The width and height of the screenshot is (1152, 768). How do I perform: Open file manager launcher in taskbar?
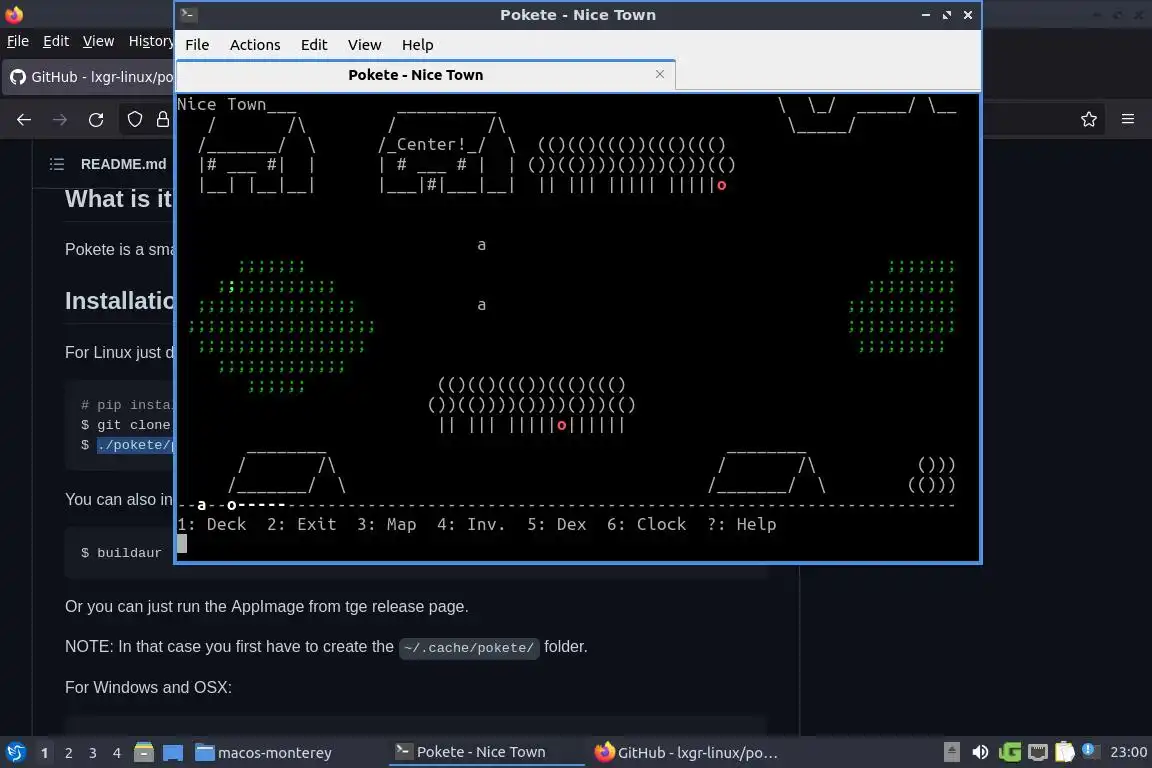click(144, 752)
